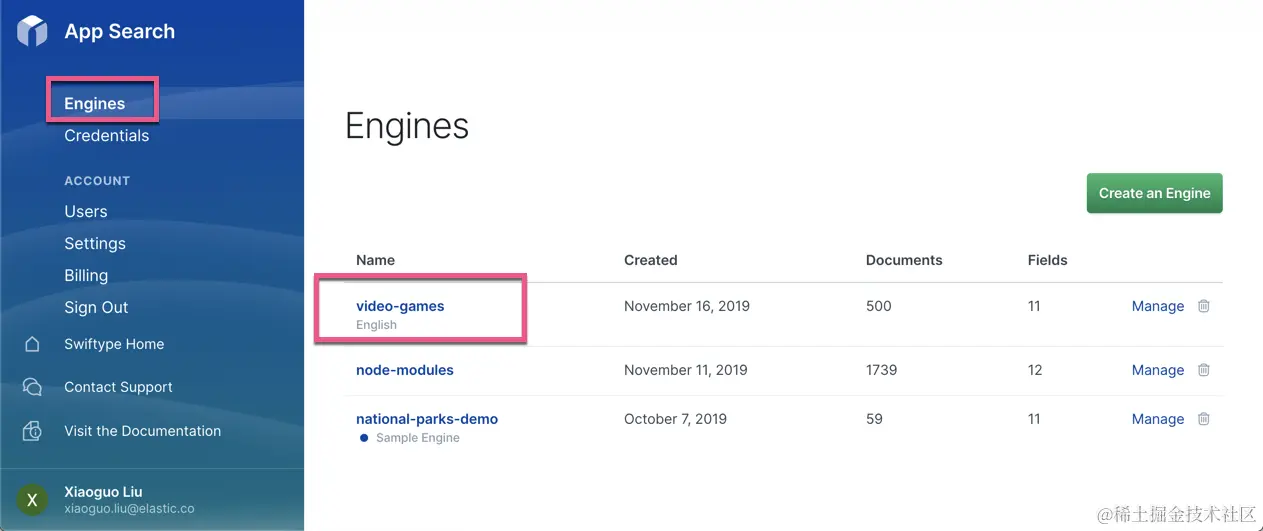This screenshot has width=1263, height=531.
Task: Click trash icon for node-modules engine
Action: tap(1204, 370)
